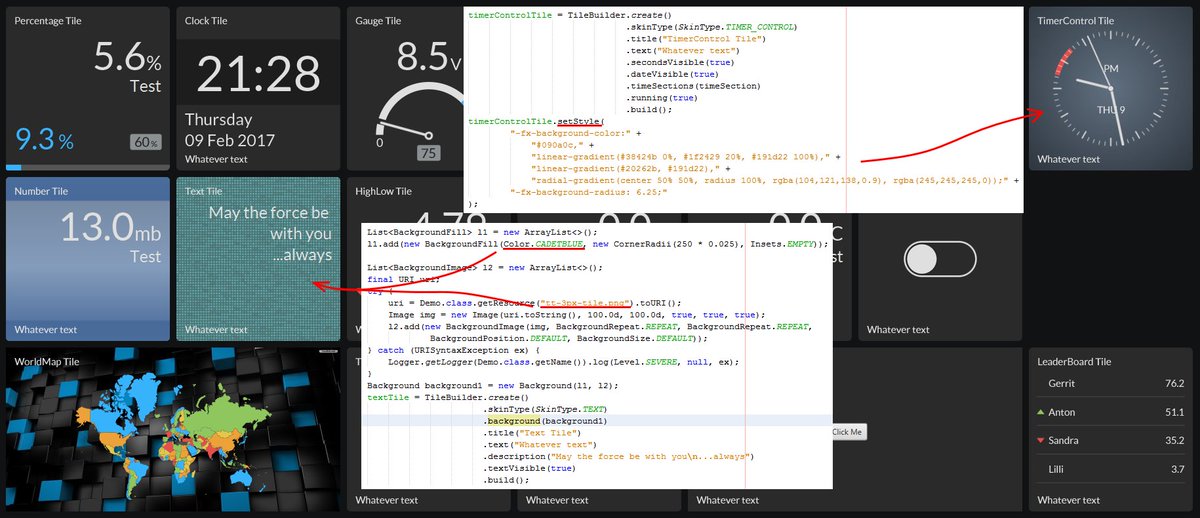
Task: Click Anton's score 51.1
Action: [1174, 412]
